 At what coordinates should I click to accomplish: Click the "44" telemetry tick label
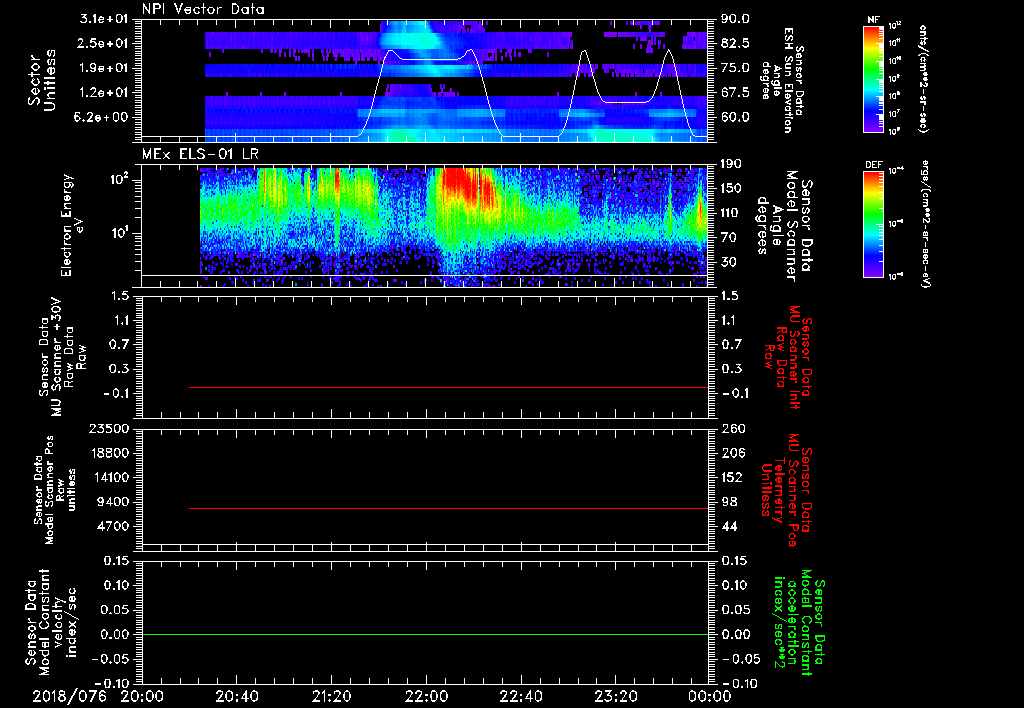pyautogui.click(x=729, y=526)
